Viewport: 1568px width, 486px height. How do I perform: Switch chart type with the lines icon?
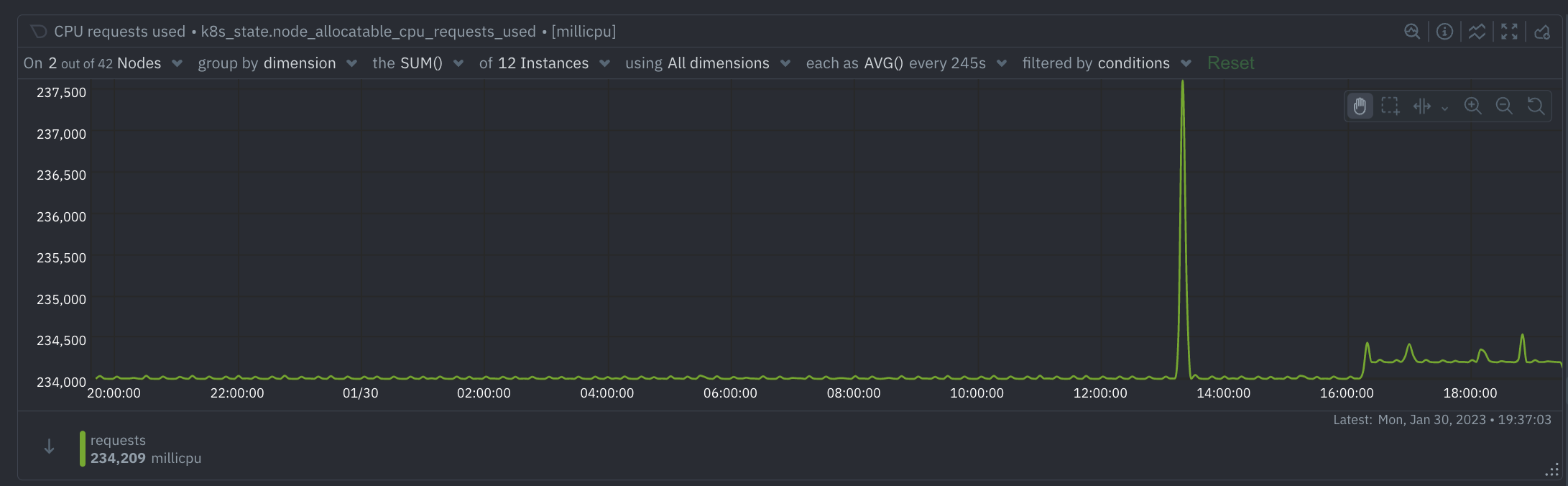pyautogui.click(x=1477, y=32)
